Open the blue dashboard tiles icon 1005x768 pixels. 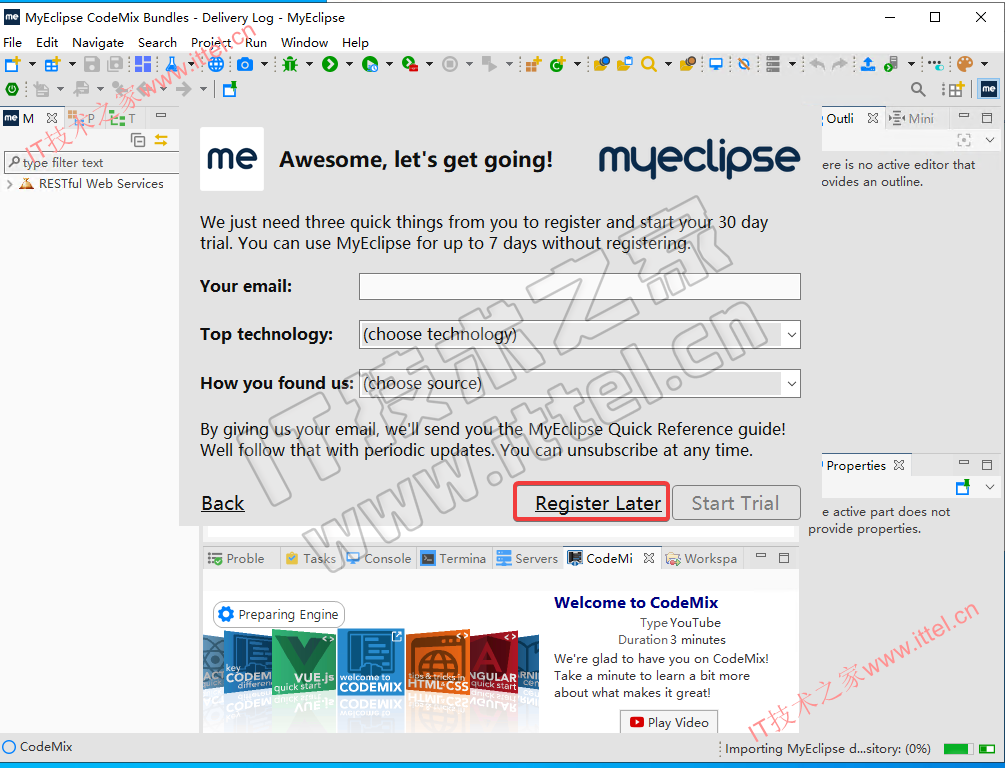coord(143,64)
